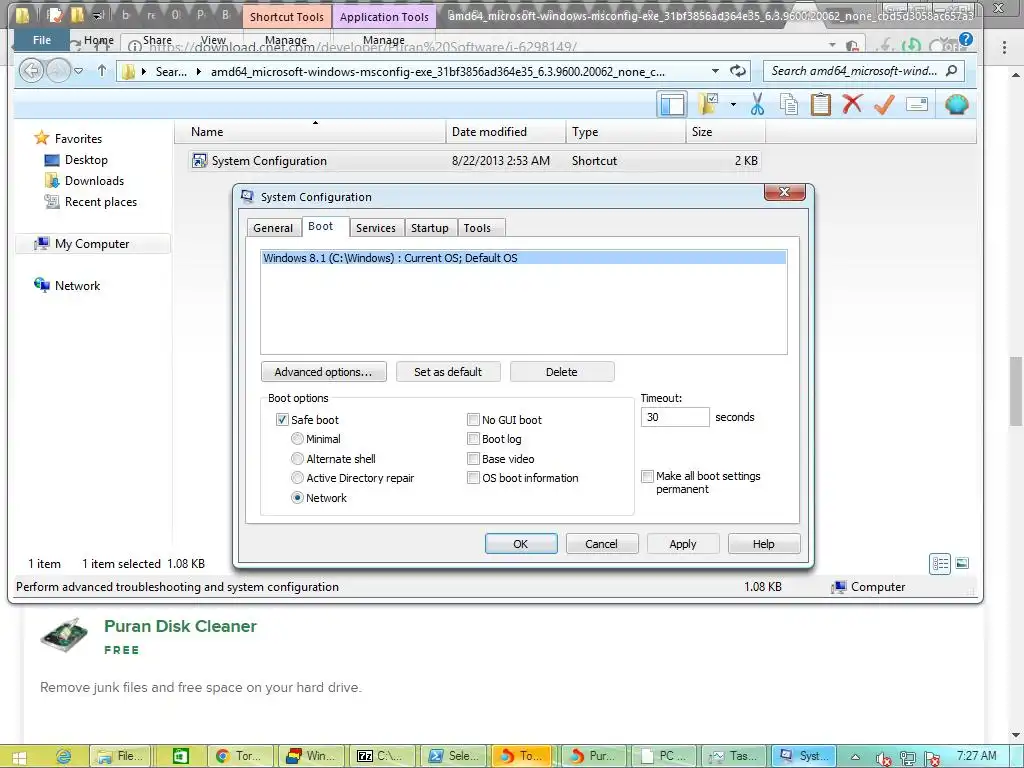Image resolution: width=1024 pixels, height=768 pixels.
Task: Select My Computer in navigation pane
Action: coord(91,244)
